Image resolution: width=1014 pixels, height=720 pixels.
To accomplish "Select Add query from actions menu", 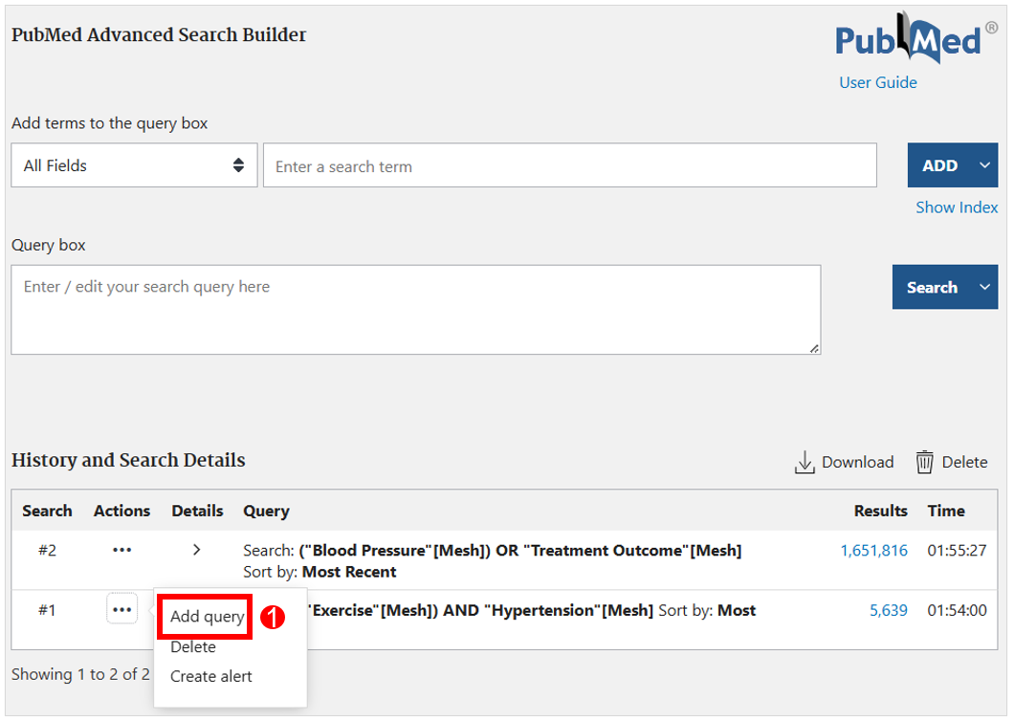I will tap(207, 616).
